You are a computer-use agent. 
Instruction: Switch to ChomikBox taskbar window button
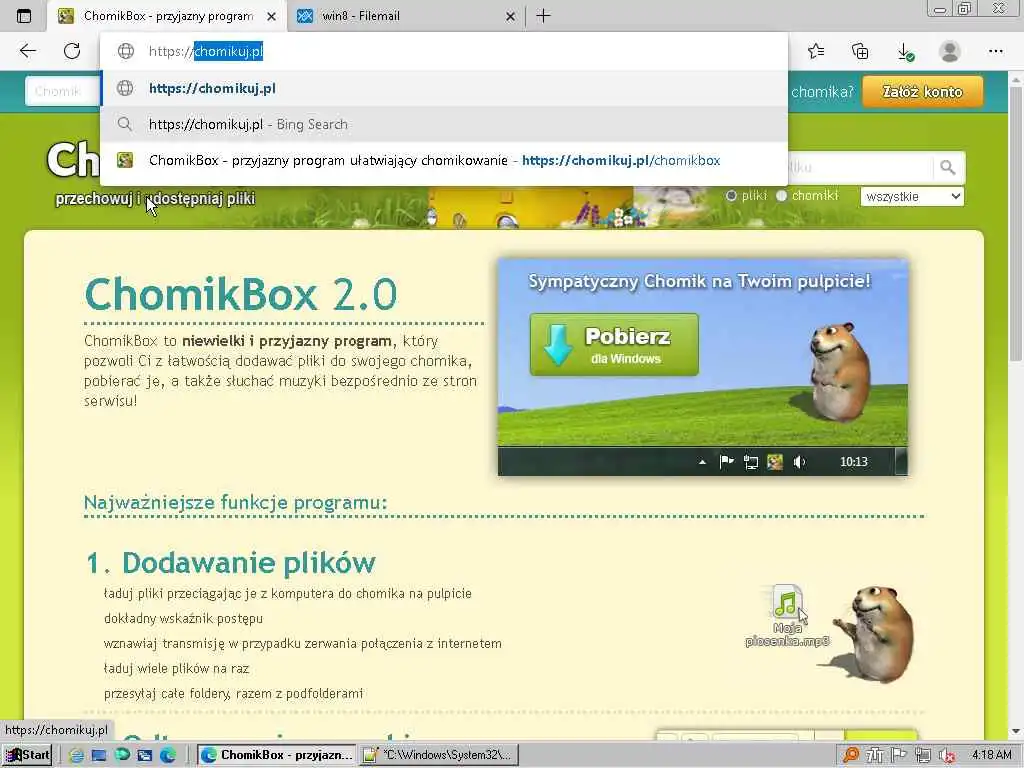[277, 755]
